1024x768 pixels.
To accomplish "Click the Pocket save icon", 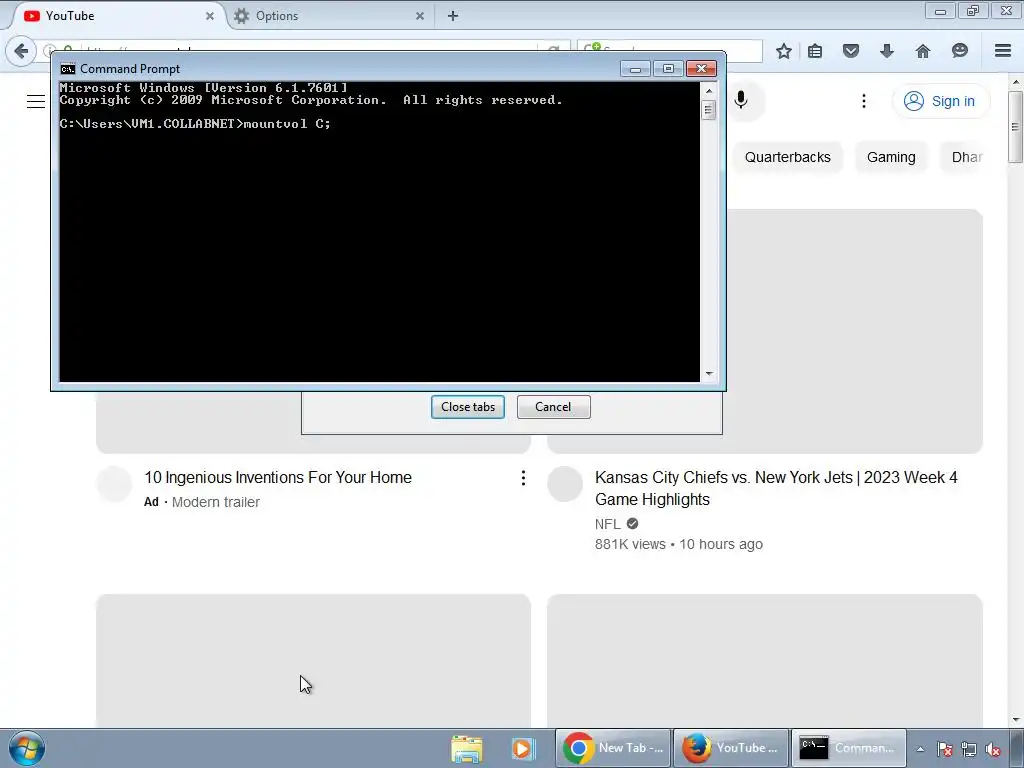I will tap(850, 51).
